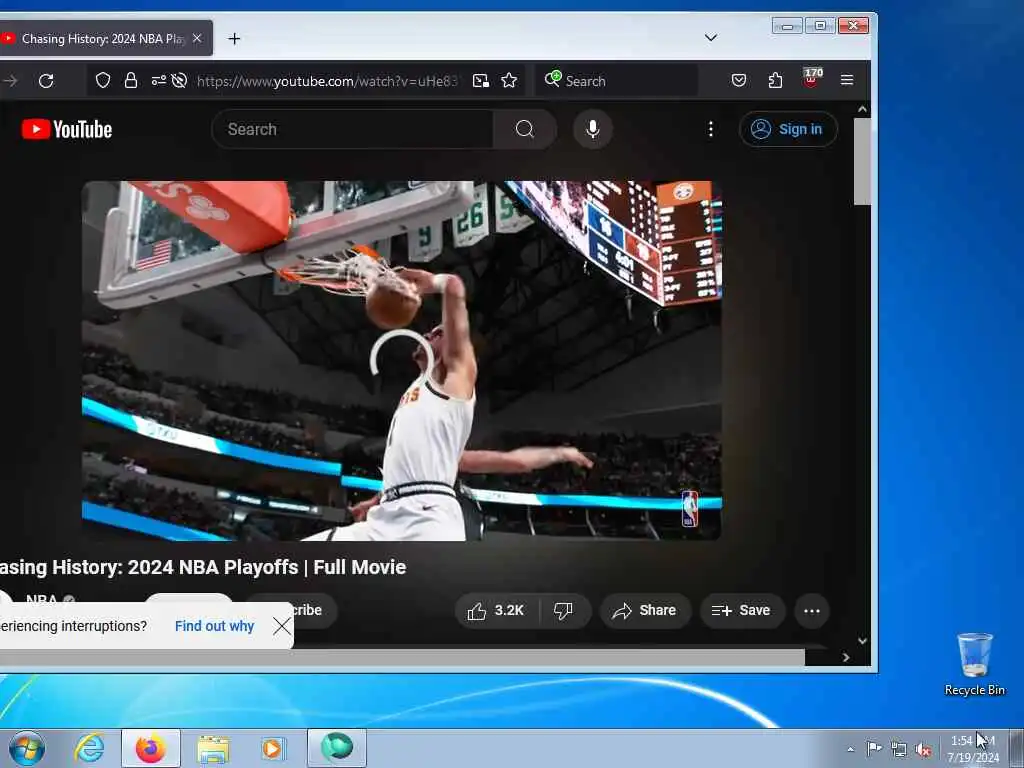Click the picture-in-picture icon in the address bar
The width and height of the screenshot is (1024, 768).
[x=481, y=80]
